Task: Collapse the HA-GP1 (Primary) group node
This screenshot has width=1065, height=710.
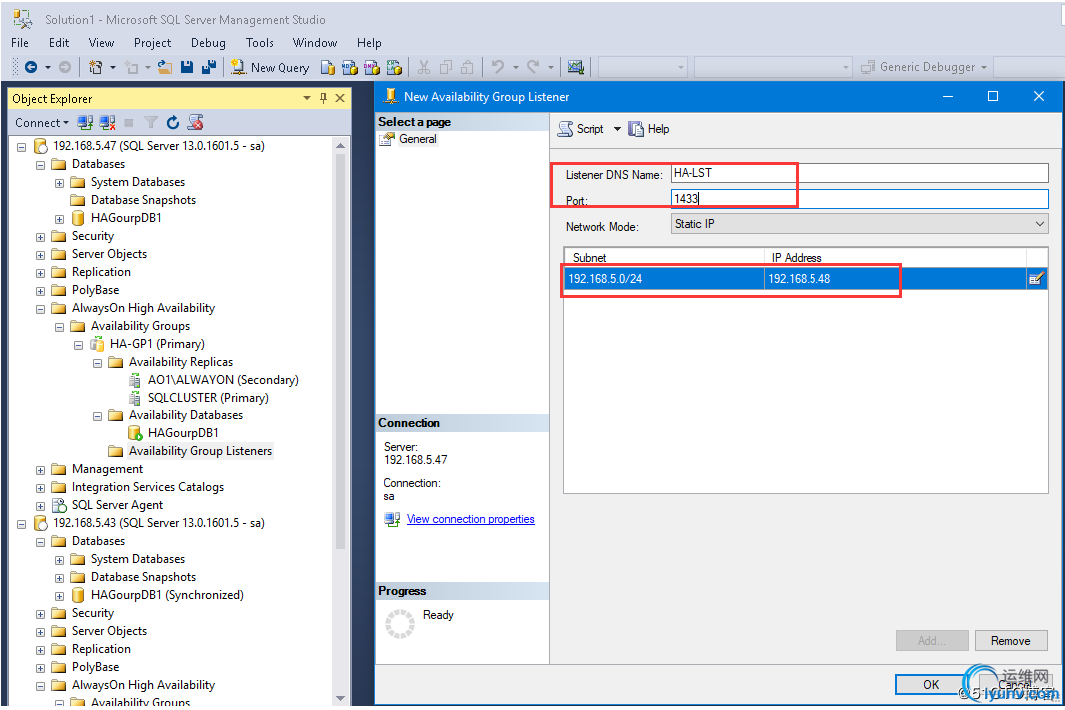Action: [79, 345]
